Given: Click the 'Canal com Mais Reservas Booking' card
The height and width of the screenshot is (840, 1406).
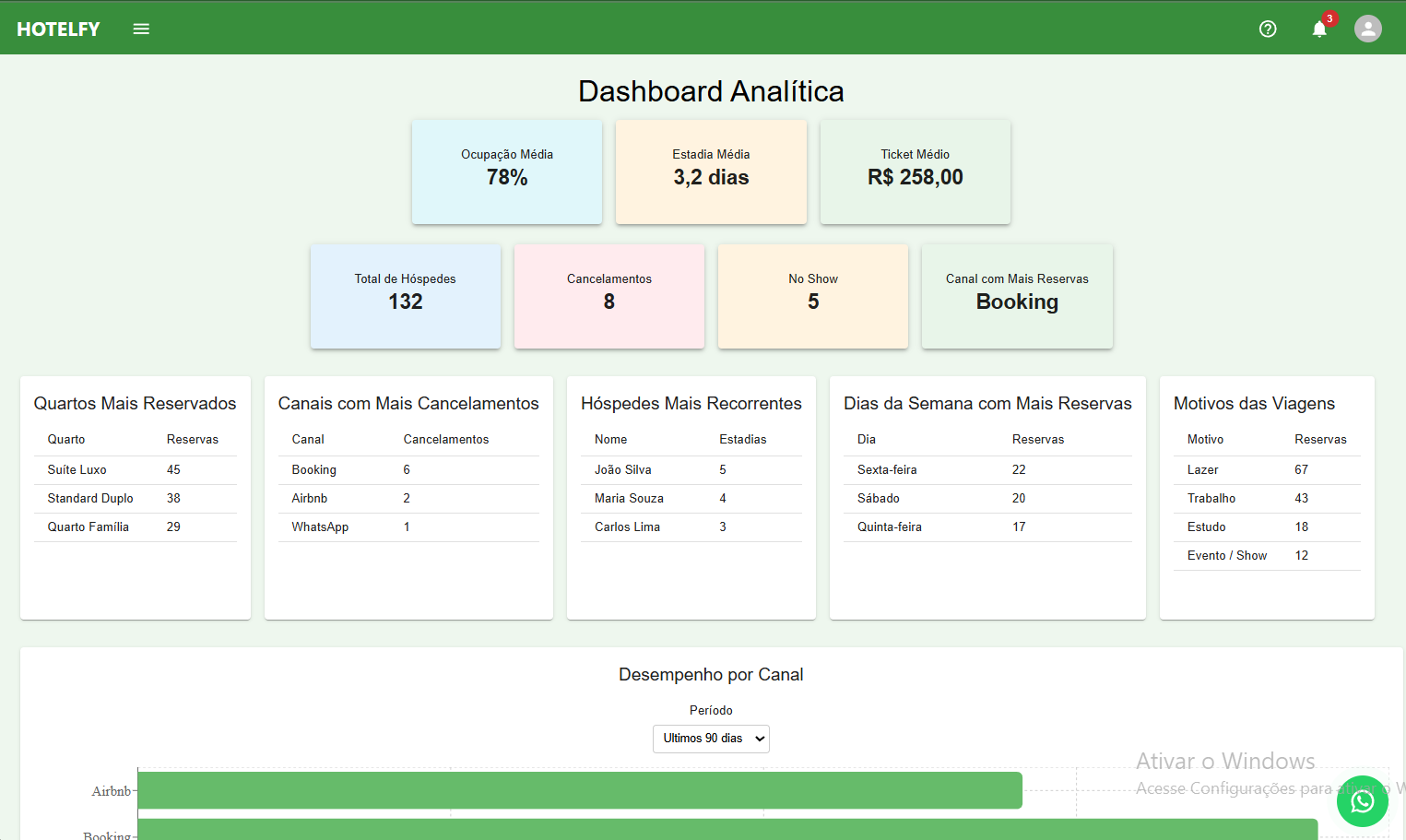Looking at the screenshot, I should (x=1016, y=296).
